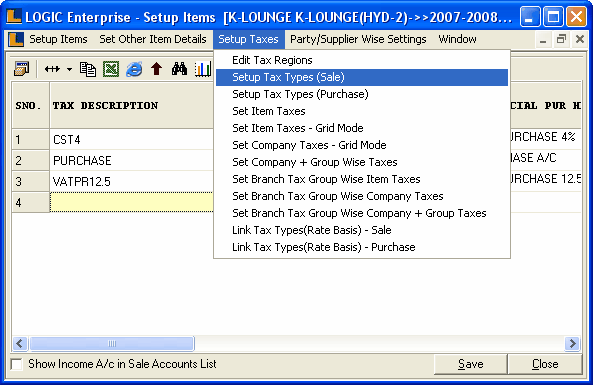Select the VATPR12.5 tax description cell
This screenshot has height=385, width=593.
[132, 182]
